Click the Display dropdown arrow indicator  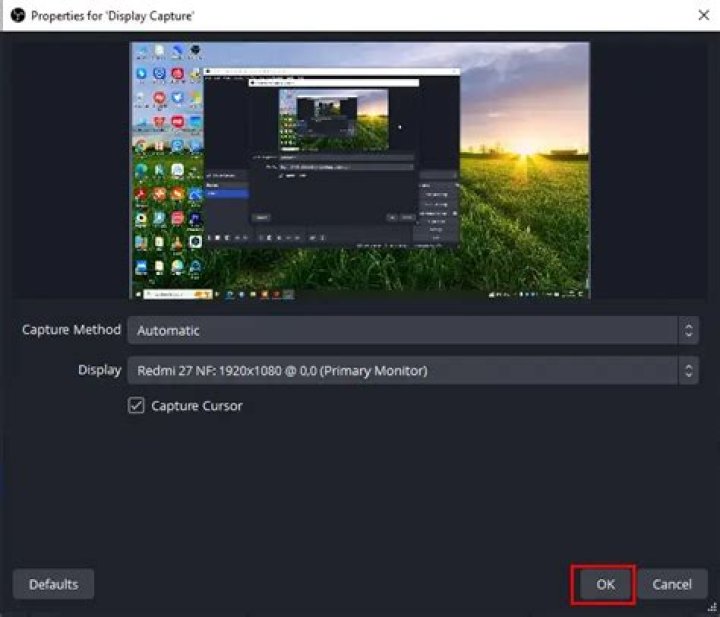point(688,370)
